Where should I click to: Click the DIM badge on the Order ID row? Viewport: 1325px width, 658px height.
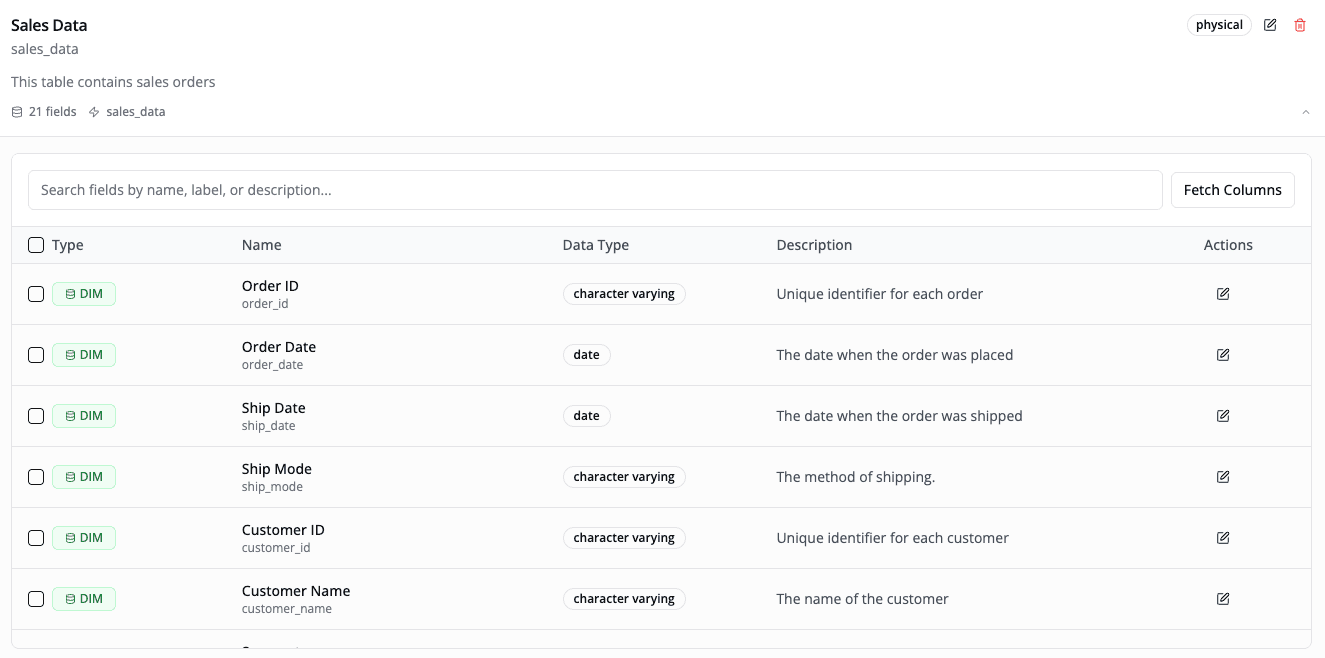(83, 293)
